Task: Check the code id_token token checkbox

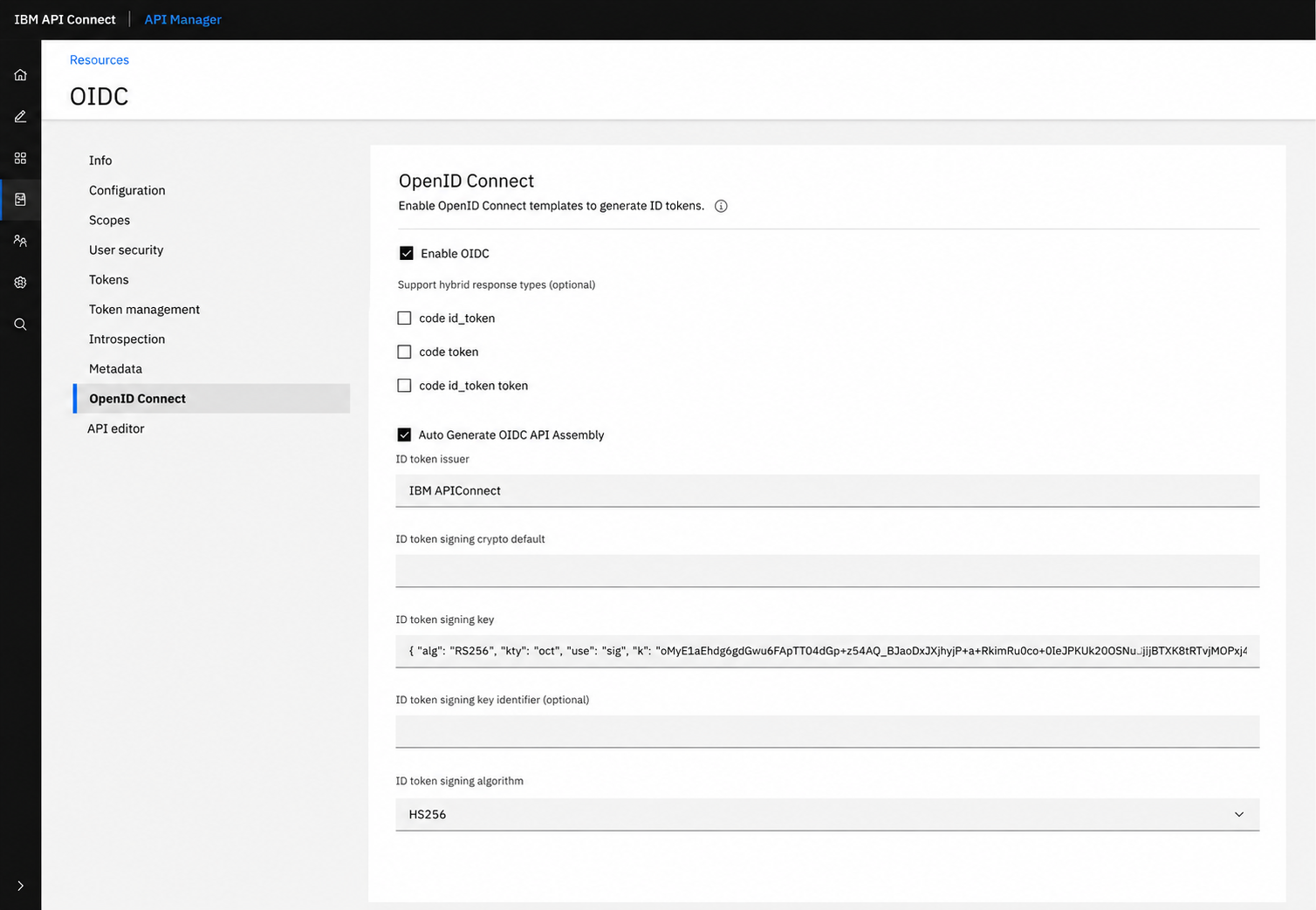Action: click(x=404, y=386)
